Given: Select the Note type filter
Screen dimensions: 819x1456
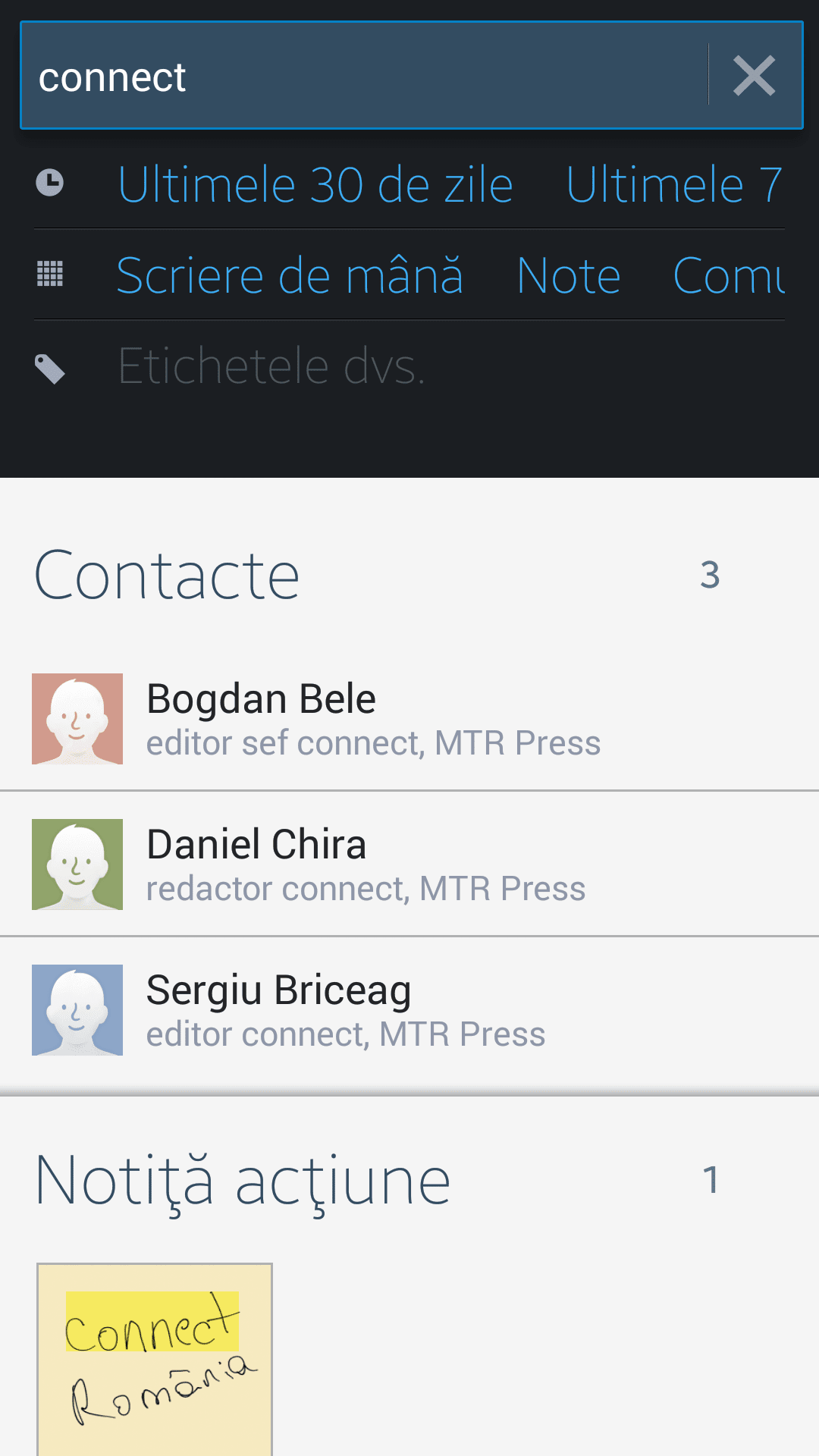Looking at the screenshot, I should point(568,275).
